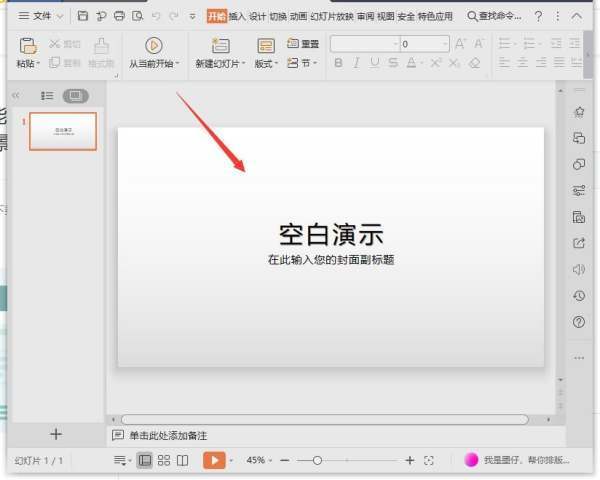Image resolution: width=600 pixels, height=480 pixels.
Task: Click the zoom slider handle
Action: click(x=317, y=460)
